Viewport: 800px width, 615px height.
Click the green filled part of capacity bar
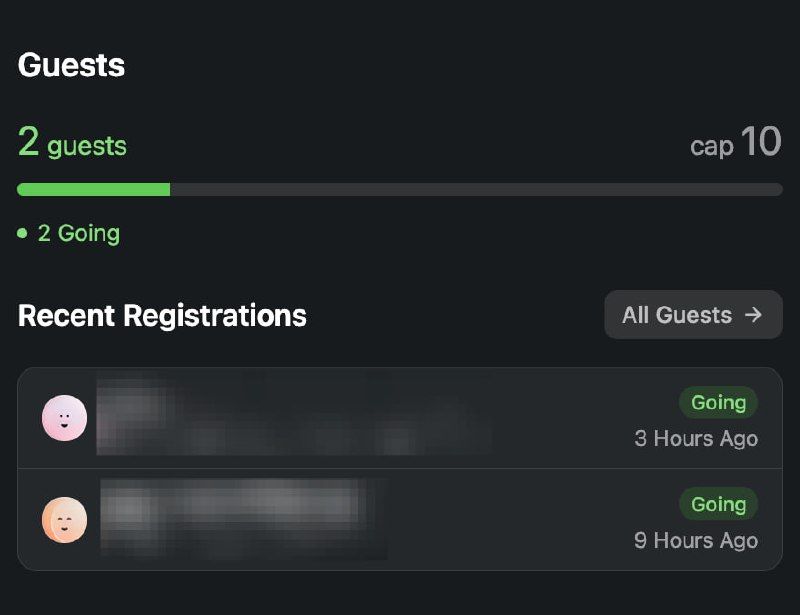tap(93, 189)
